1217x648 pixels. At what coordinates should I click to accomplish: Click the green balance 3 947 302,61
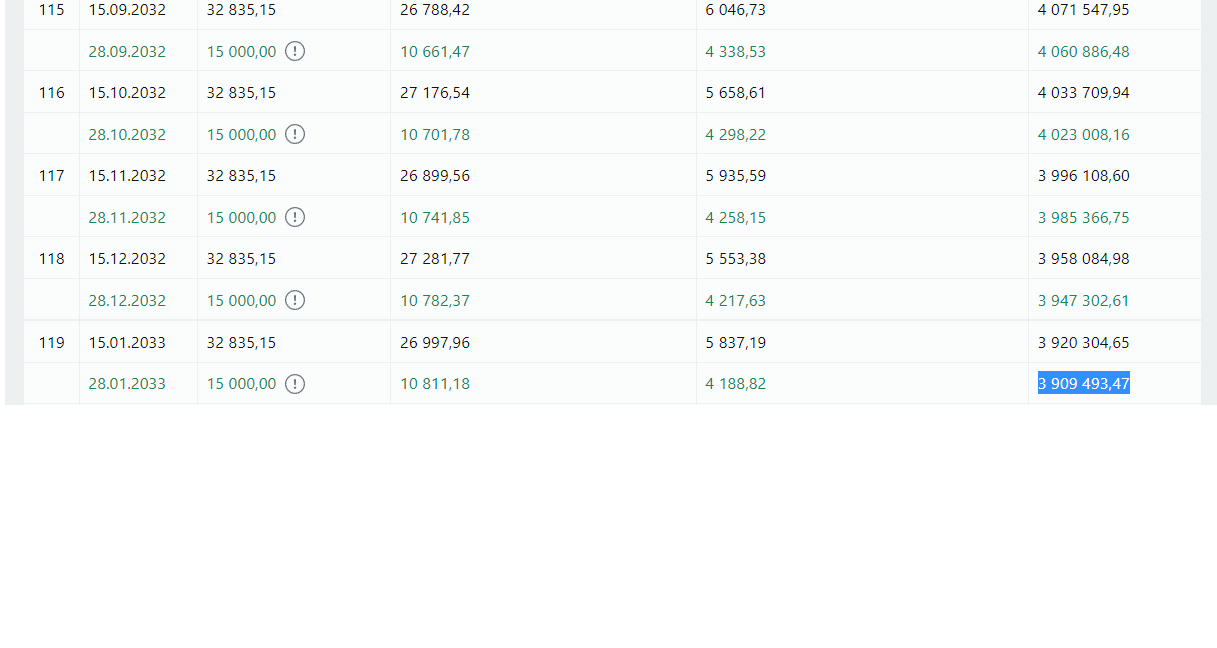1084,300
